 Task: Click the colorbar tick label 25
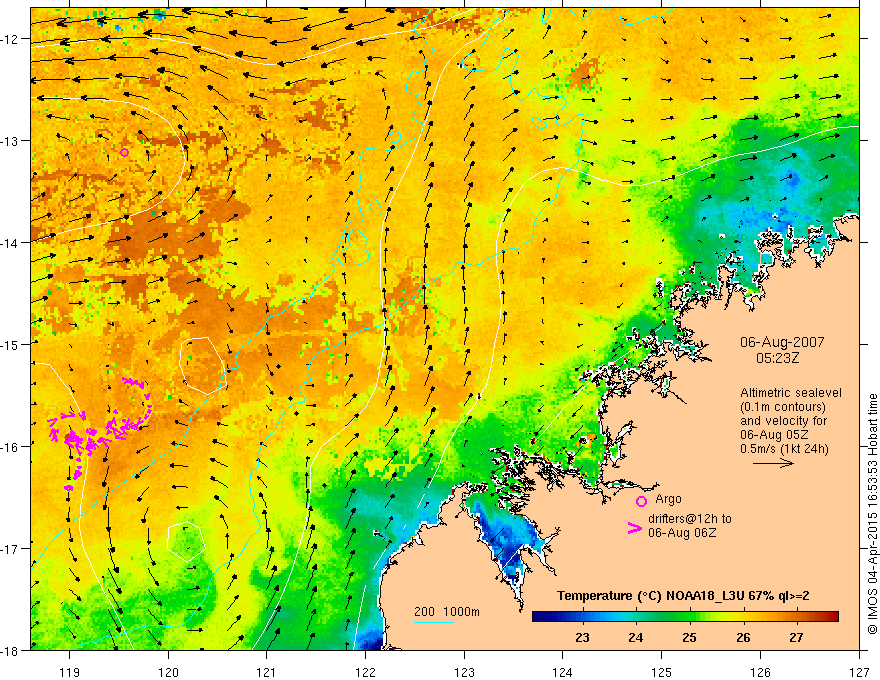(689, 637)
